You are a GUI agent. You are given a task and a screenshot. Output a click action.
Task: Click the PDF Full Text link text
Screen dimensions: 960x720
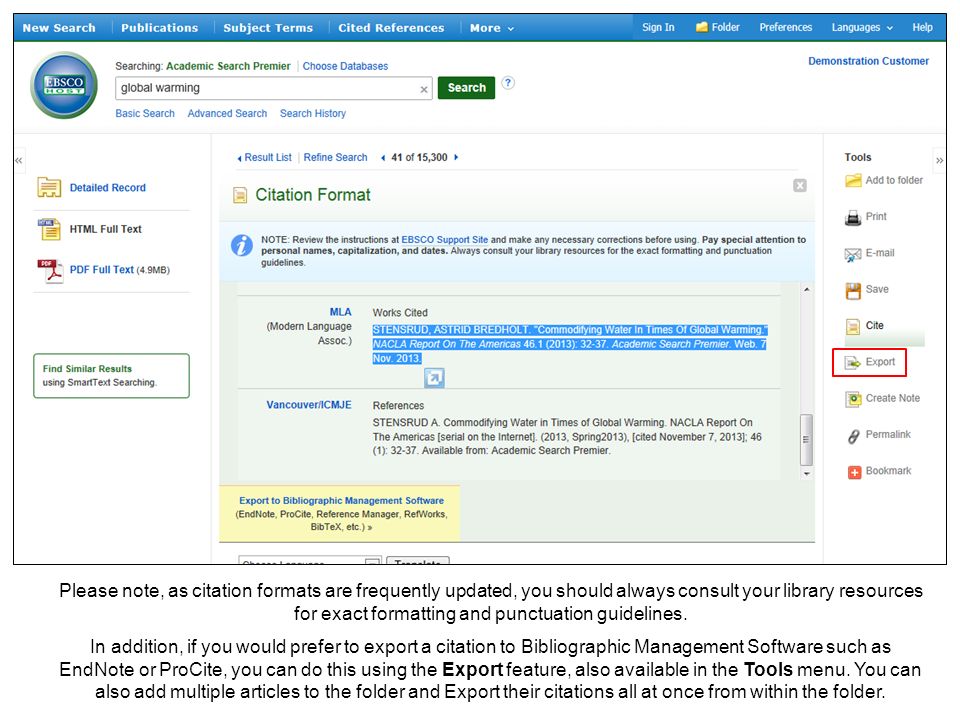pos(102,269)
